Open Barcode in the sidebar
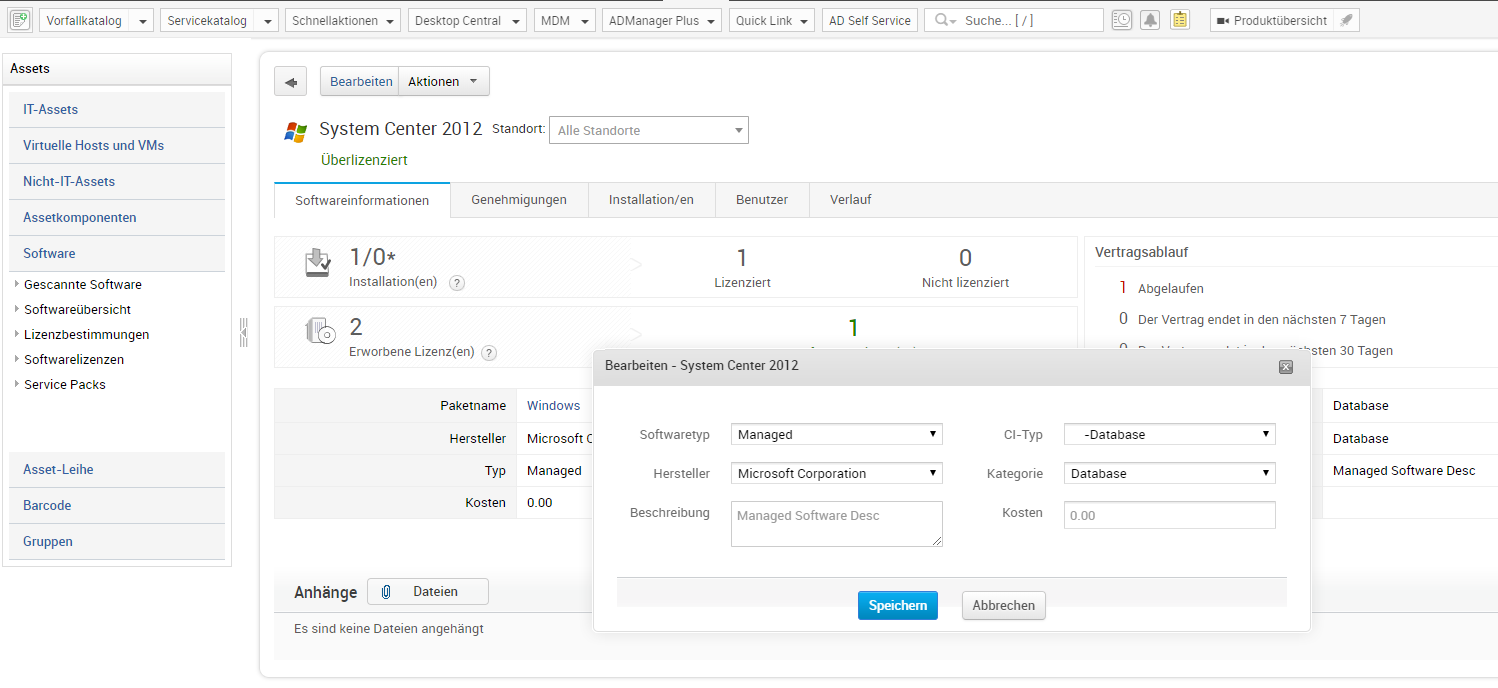 pyautogui.click(x=117, y=505)
